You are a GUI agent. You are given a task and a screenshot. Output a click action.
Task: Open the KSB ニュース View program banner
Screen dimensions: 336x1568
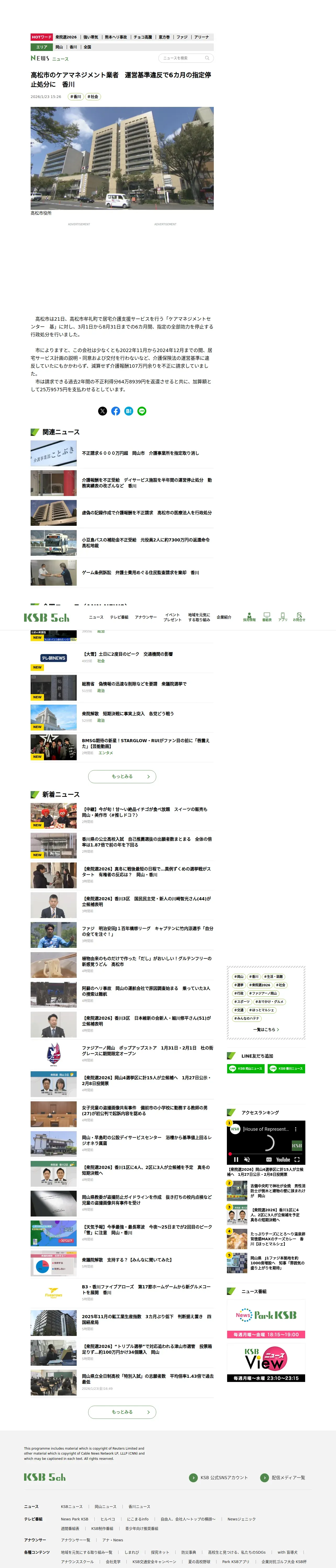[266, 1363]
